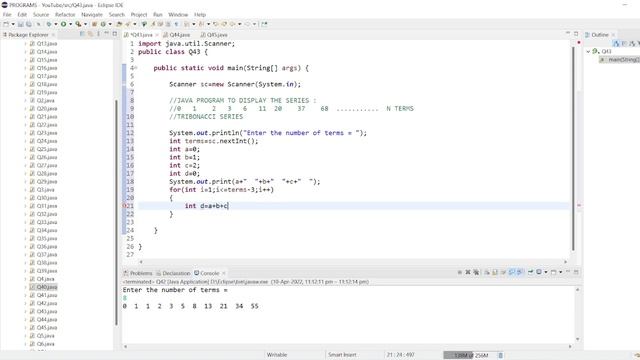
Task: Switch to the Declaration tab
Action: [173, 273]
